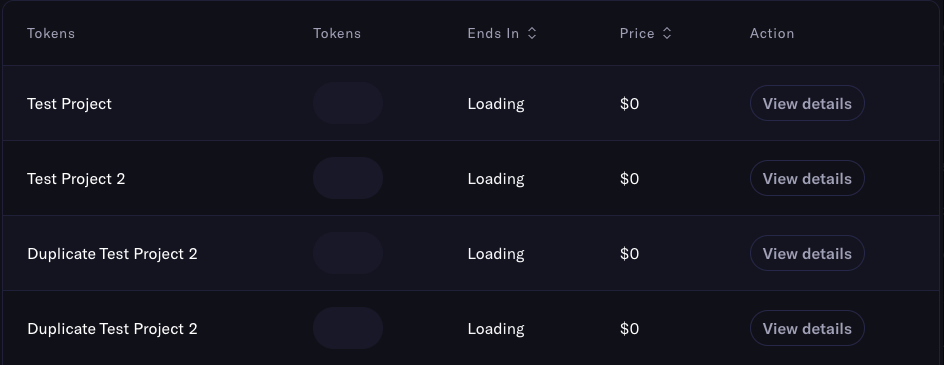Select the Test Project row name
This screenshot has height=365, width=944.
(x=69, y=104)
